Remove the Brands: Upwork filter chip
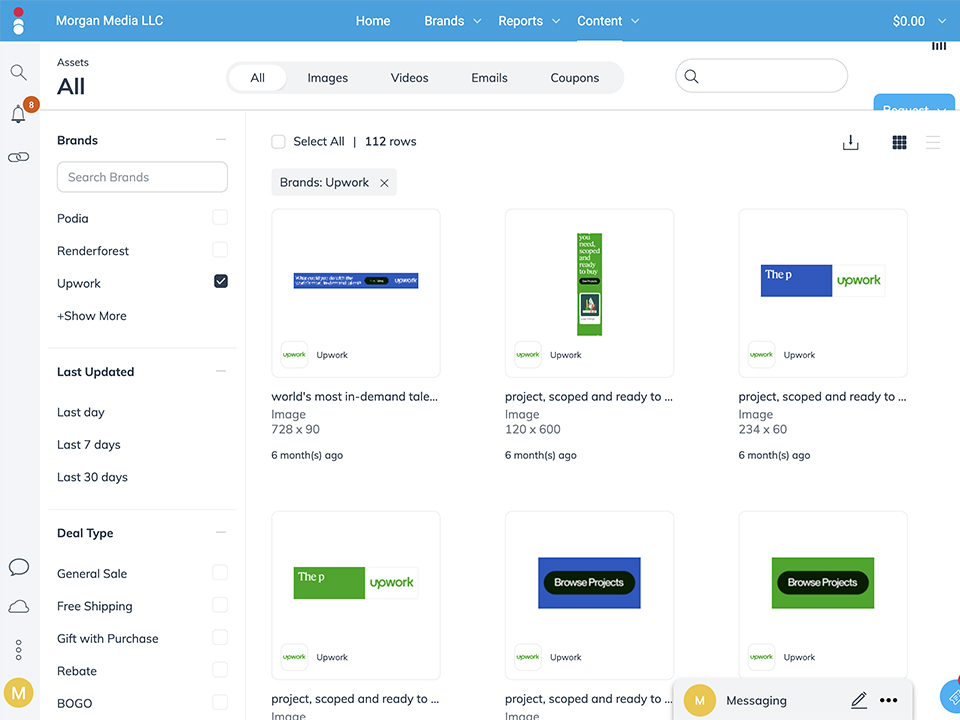Screen dimensions: 960x720 pos(384,183)
